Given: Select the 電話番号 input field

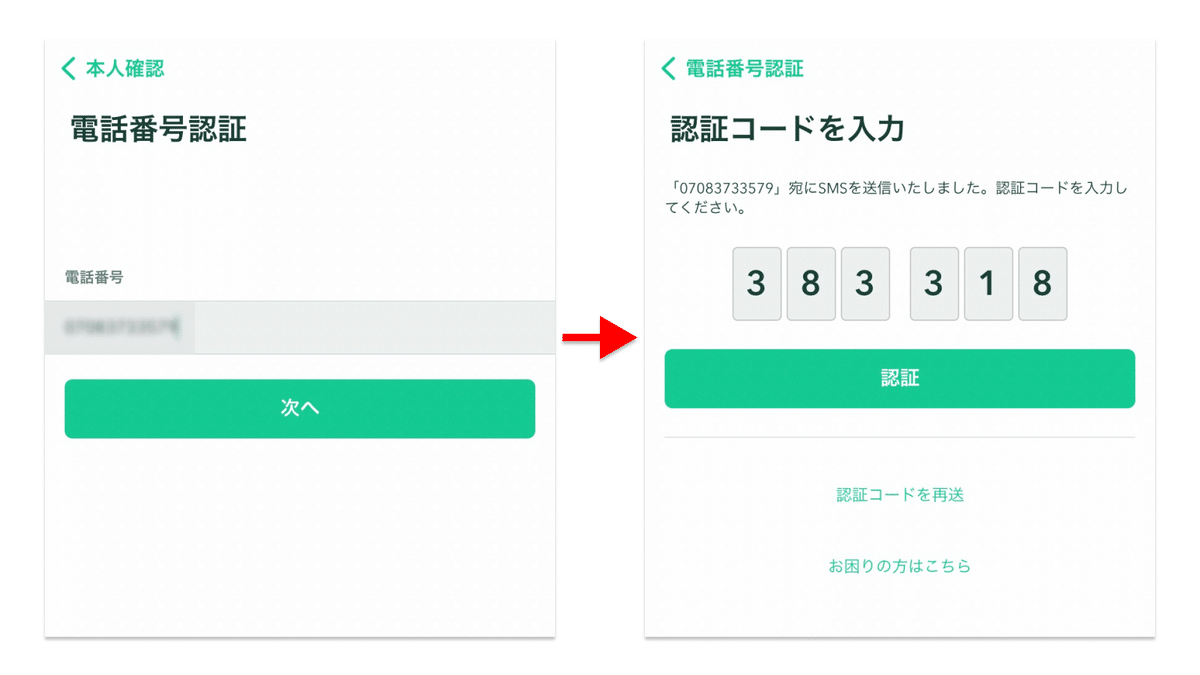Looking at the screenshot, I should 300,328.
